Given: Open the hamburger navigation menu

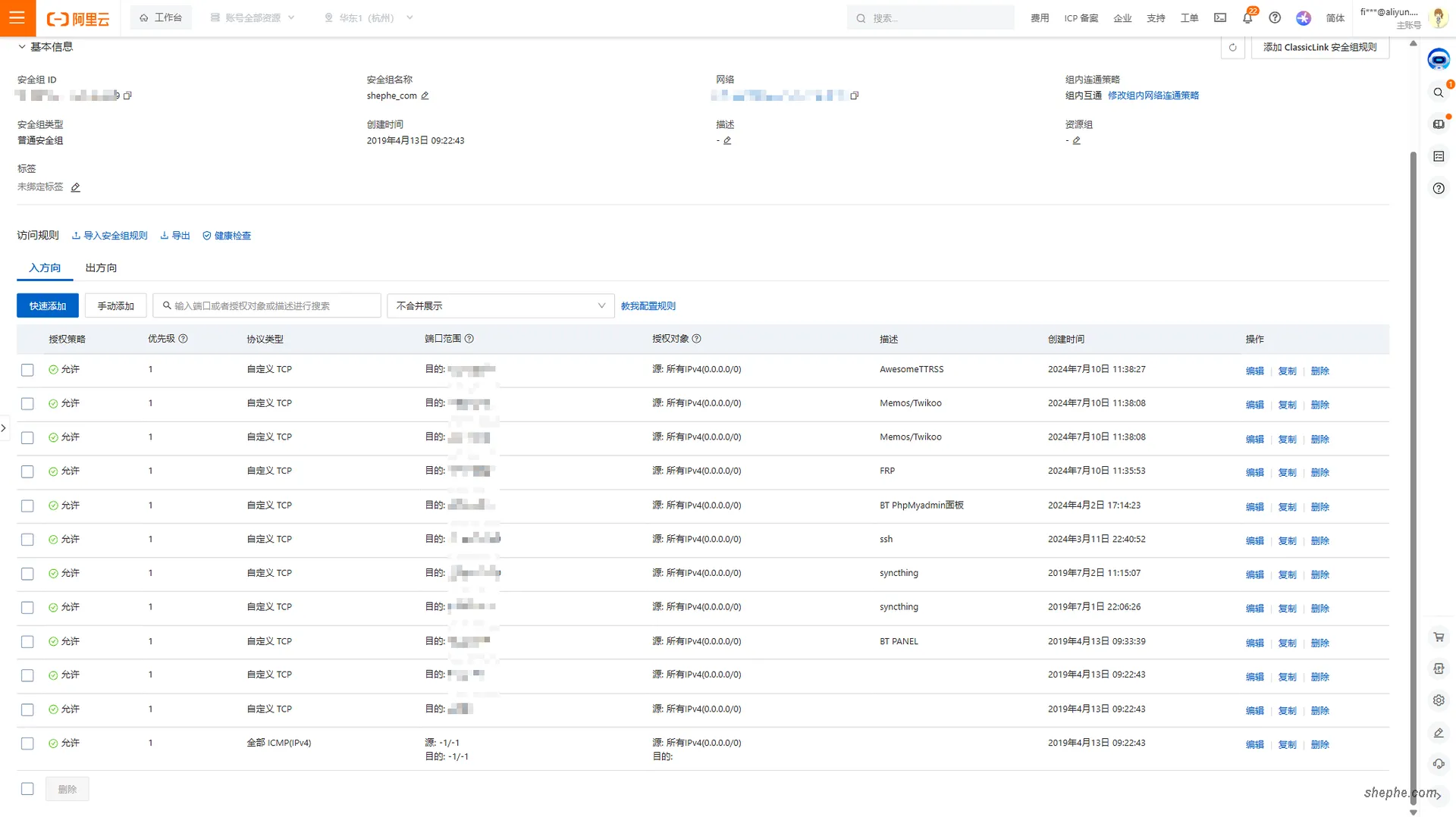Looking at the screenshot, I should point(17,17).
